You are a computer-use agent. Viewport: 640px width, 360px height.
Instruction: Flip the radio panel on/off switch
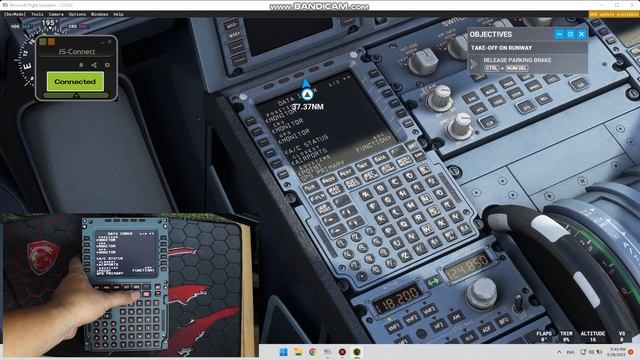point(518,303)
